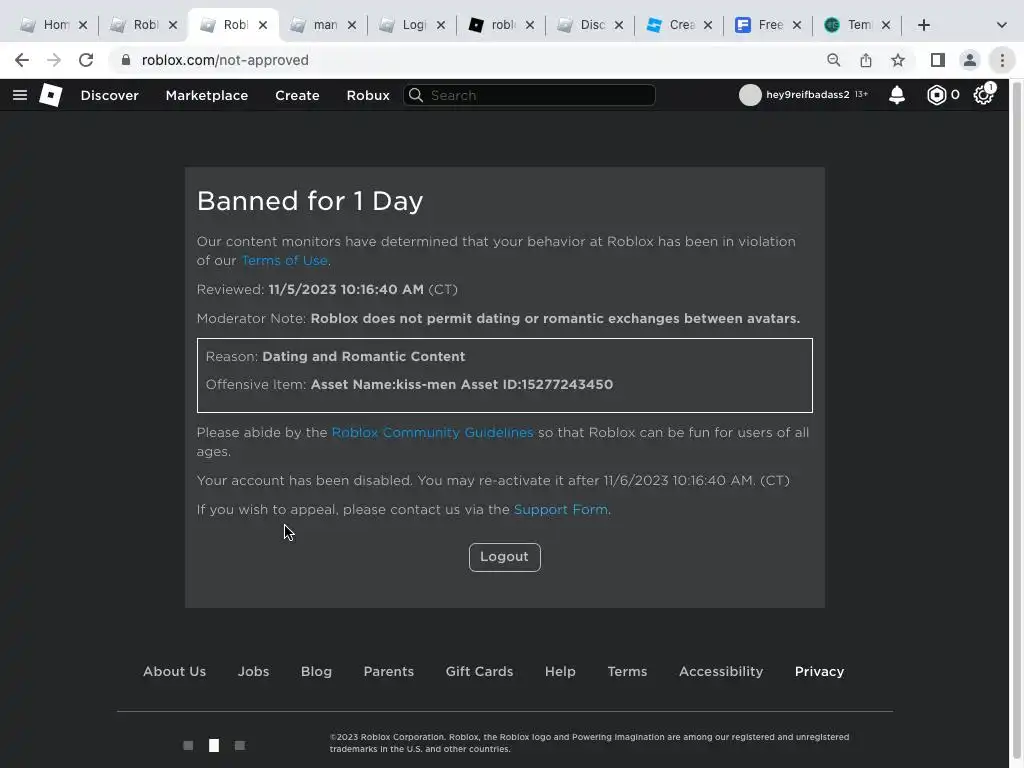Open the Robux balance icon
The width and height of the screenshot is (1024, 768).
pyautogui.click(x=936, y=95)
